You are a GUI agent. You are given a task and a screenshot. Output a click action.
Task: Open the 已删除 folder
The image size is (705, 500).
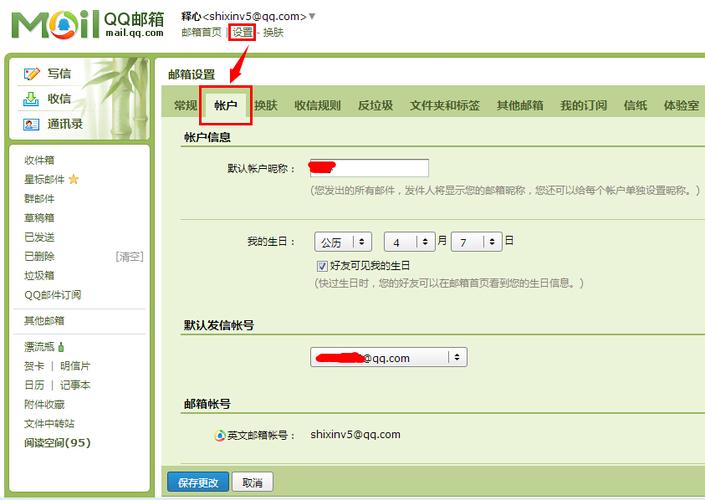39,256
